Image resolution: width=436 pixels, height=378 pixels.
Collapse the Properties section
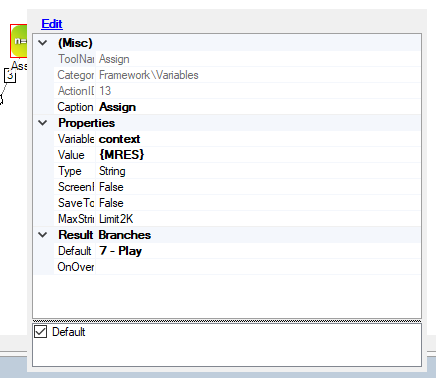43,123
